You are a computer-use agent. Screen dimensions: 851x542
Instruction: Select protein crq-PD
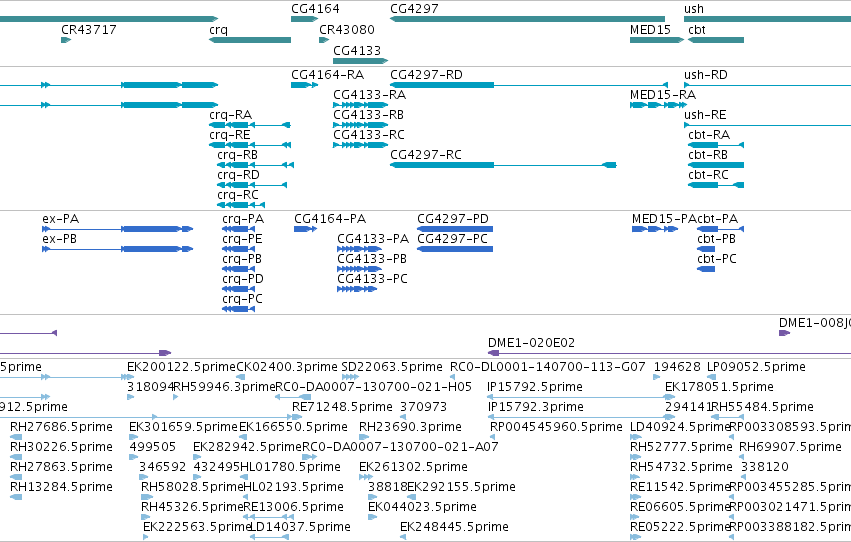[x=238, y=289]
